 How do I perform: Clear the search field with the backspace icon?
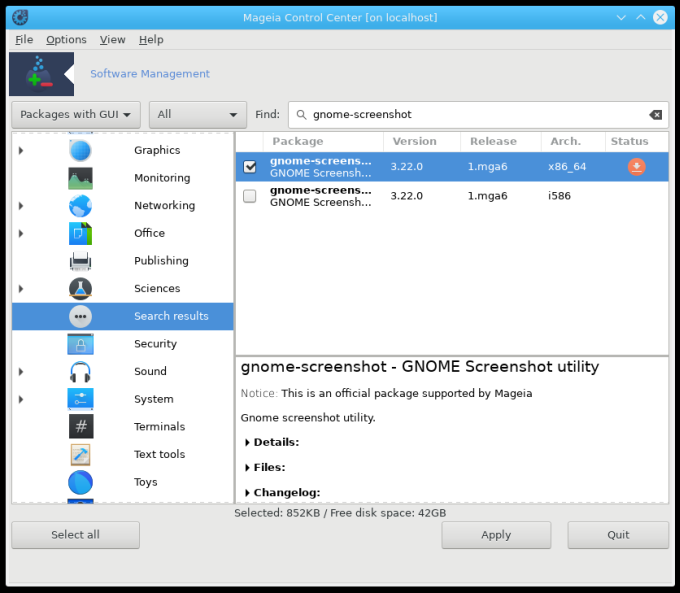tap(655, 115)
